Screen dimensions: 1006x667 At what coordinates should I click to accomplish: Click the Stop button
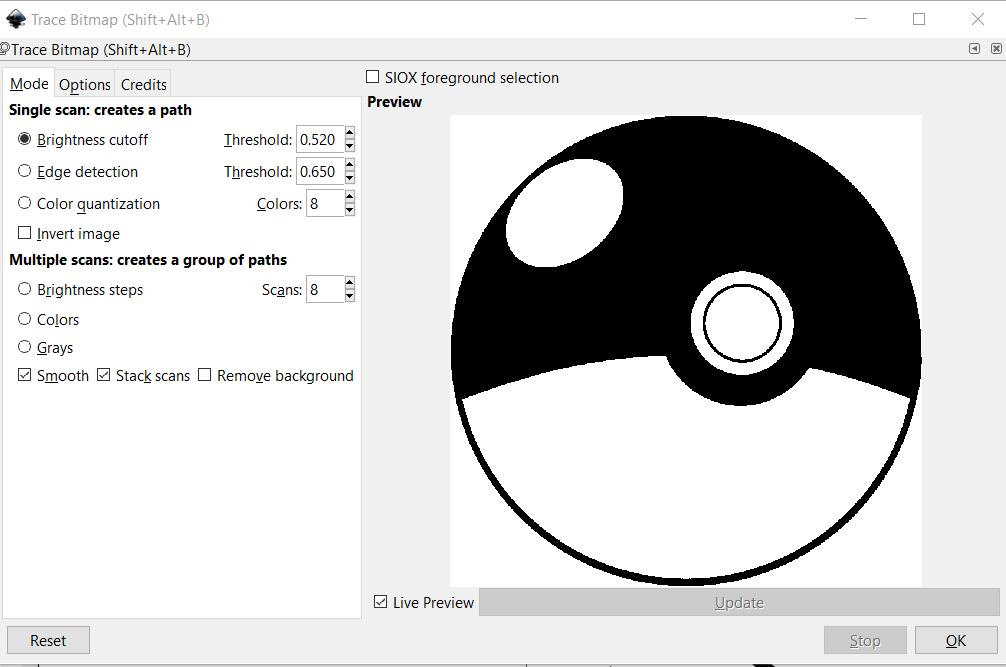tap(865, 640)
